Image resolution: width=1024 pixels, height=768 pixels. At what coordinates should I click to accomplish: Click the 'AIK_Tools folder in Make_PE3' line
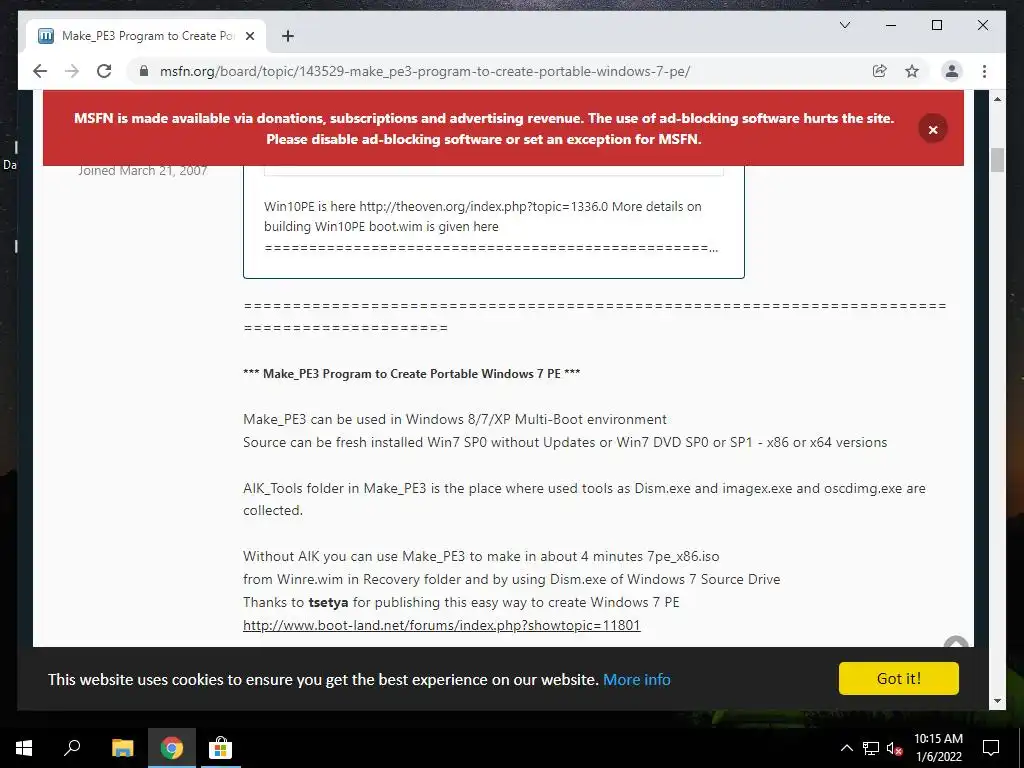[x=584, y=499]
